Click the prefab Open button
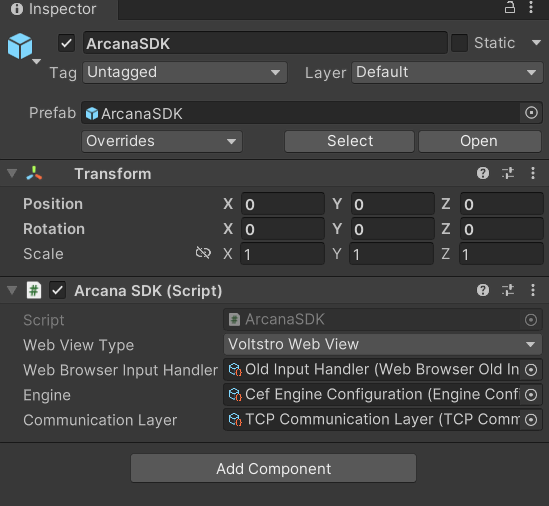The image size is (549, 506). (x=480, y=141)
